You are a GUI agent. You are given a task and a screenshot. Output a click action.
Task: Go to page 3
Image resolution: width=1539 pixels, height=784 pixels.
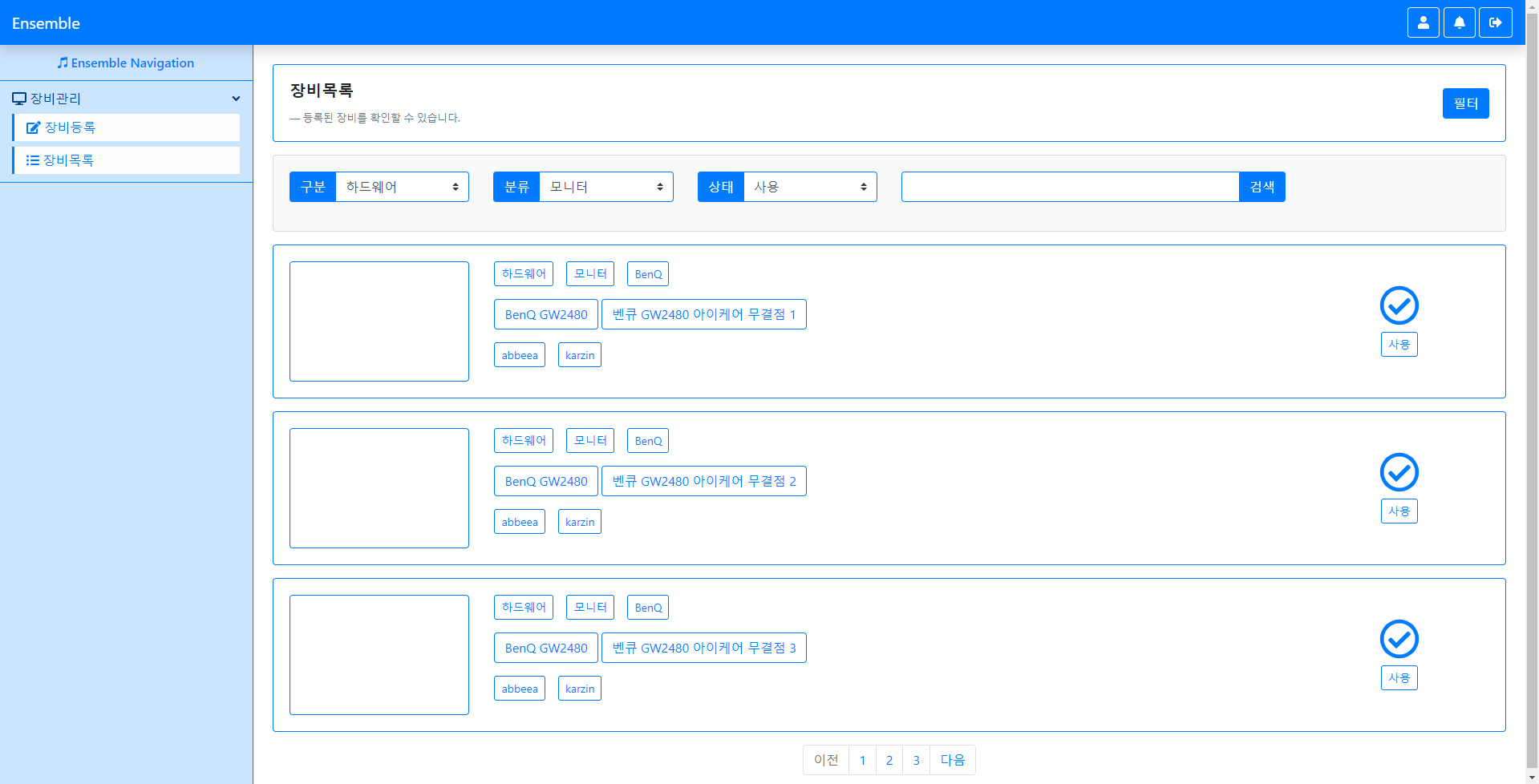(916, 760)
